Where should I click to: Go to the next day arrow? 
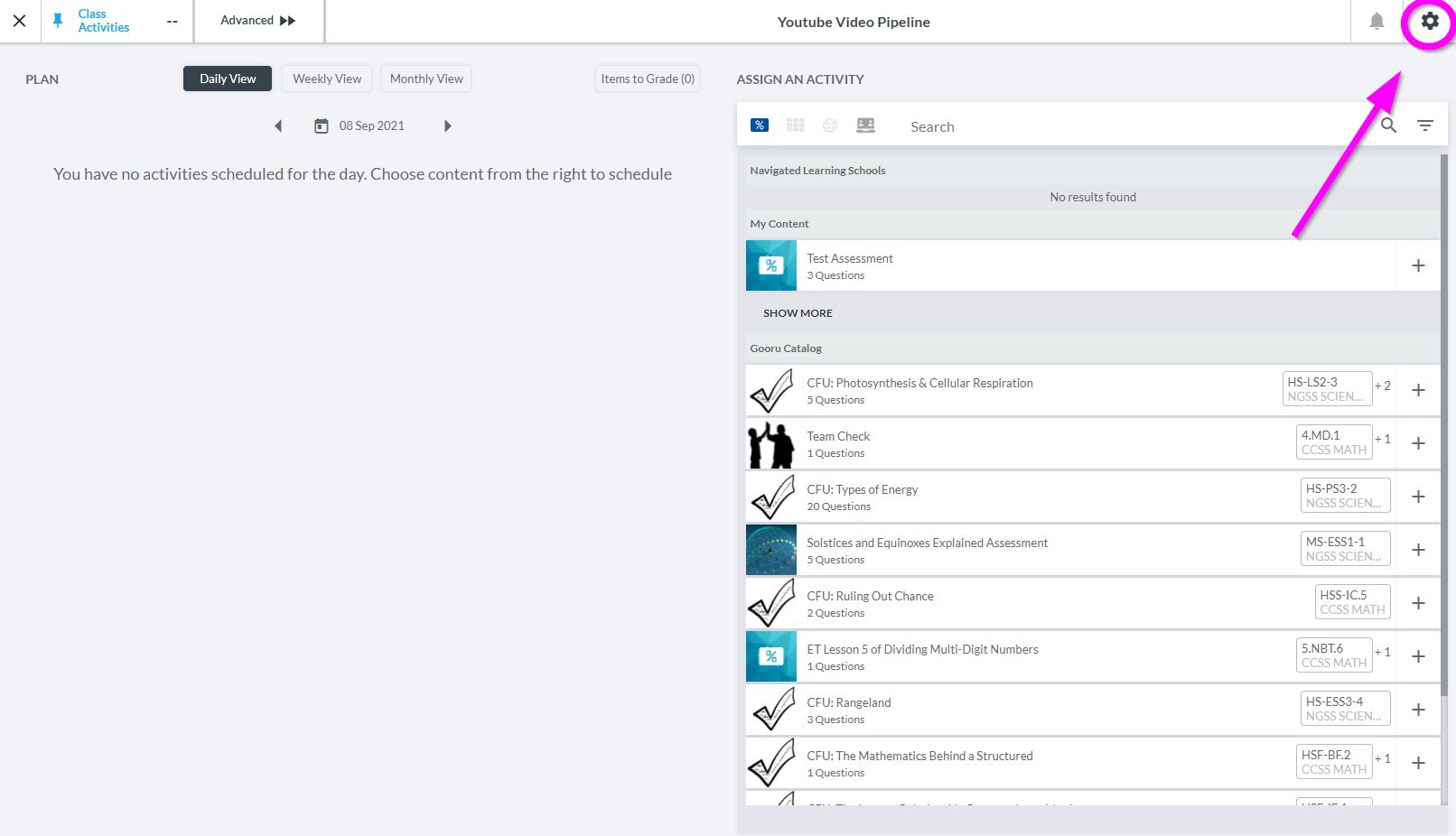pyautogui.click(x=447, y=125)
